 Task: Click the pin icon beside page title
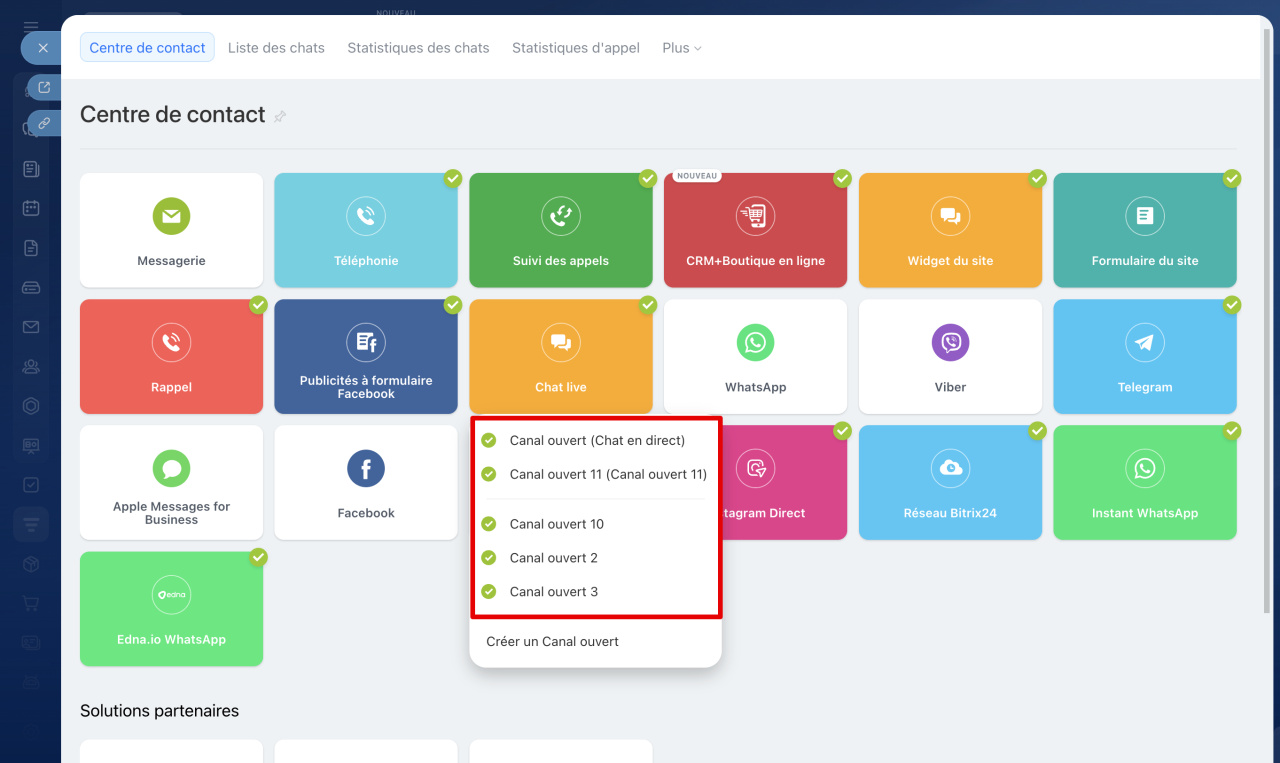point(280,116)
